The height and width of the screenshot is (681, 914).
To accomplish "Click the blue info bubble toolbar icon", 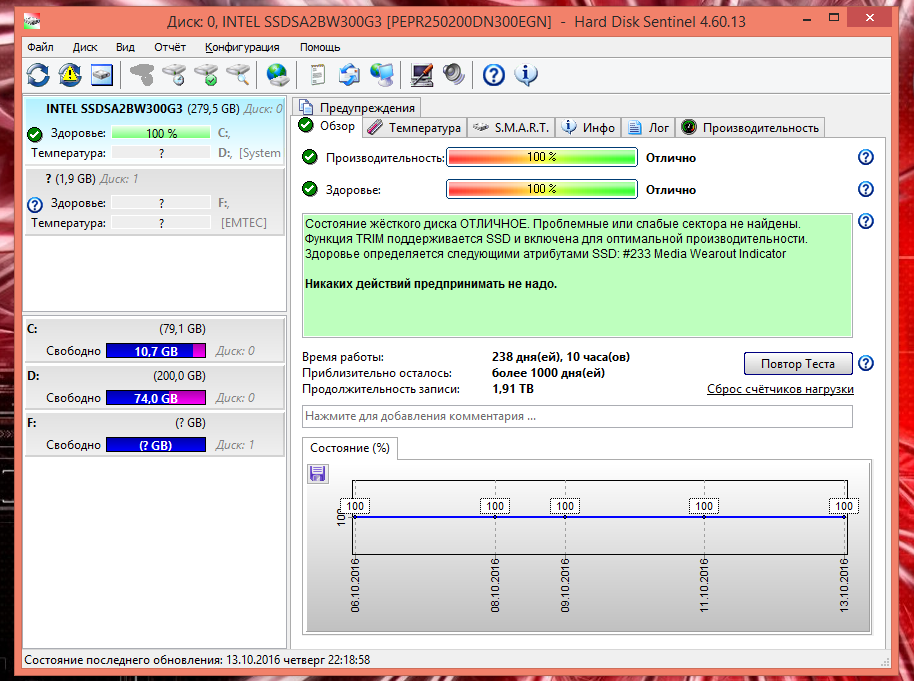I will click(x=525, y=74).
